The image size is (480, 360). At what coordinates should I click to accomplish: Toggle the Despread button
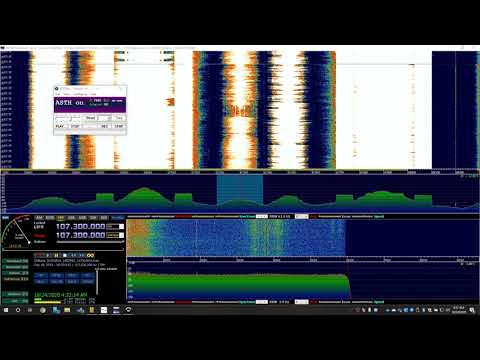pyautogui.click(x=88, y=281)
